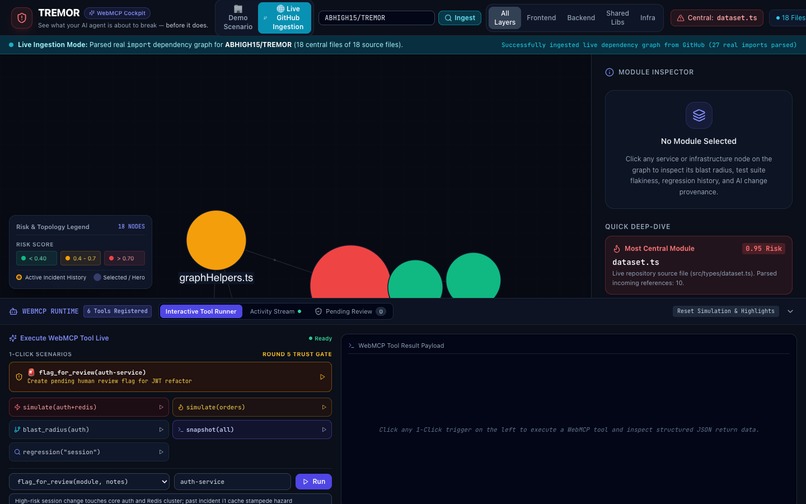Run the simulate(auth+redis) scenario
This screenshot has width=806, height=504.
coord(89,407)
